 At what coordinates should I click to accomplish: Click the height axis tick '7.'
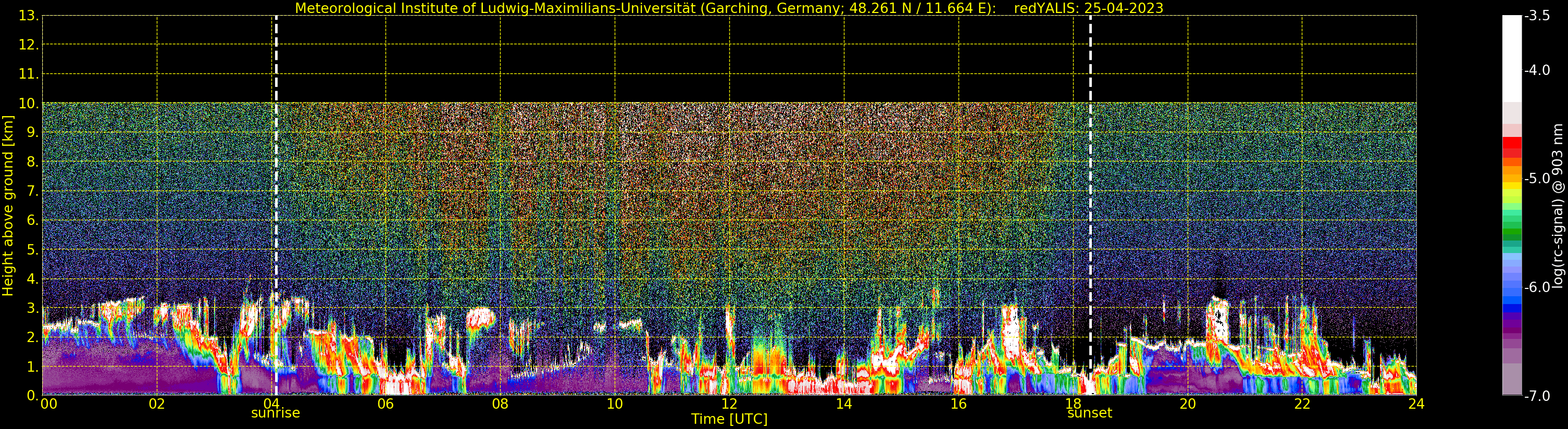[33, 191]
